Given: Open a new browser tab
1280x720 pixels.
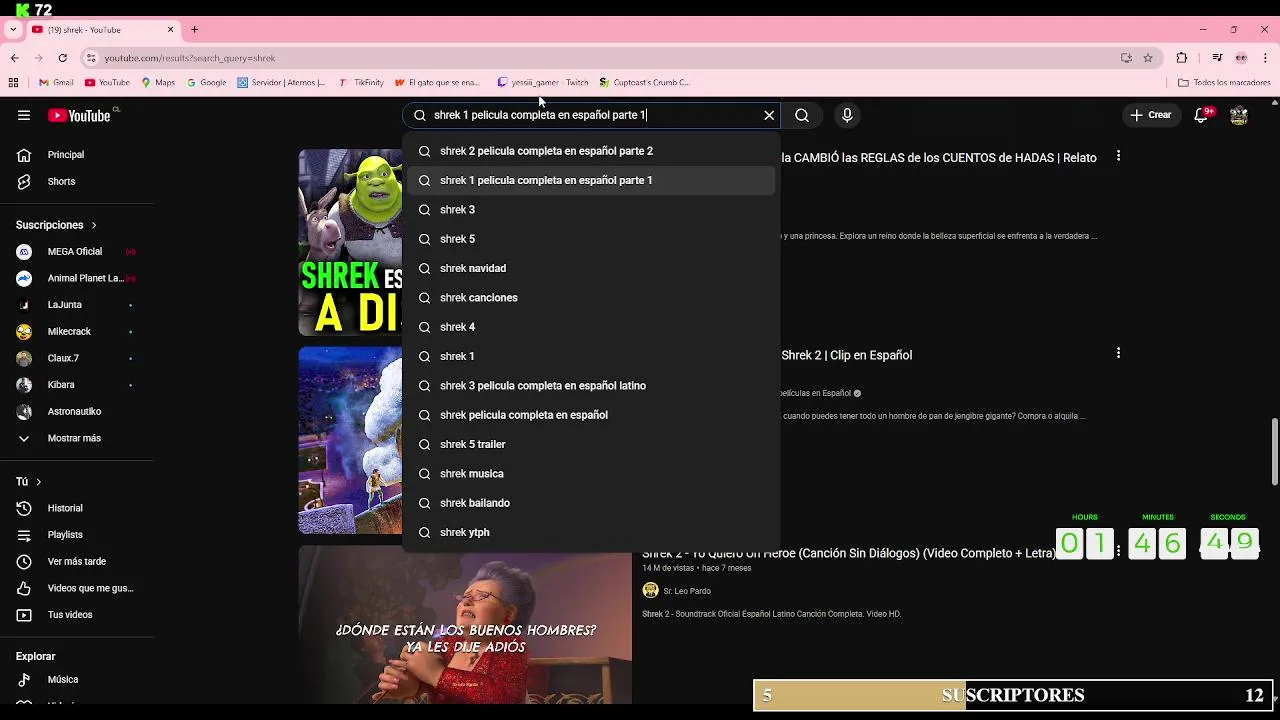Looking at the screenshot, I should coord(195,30).
